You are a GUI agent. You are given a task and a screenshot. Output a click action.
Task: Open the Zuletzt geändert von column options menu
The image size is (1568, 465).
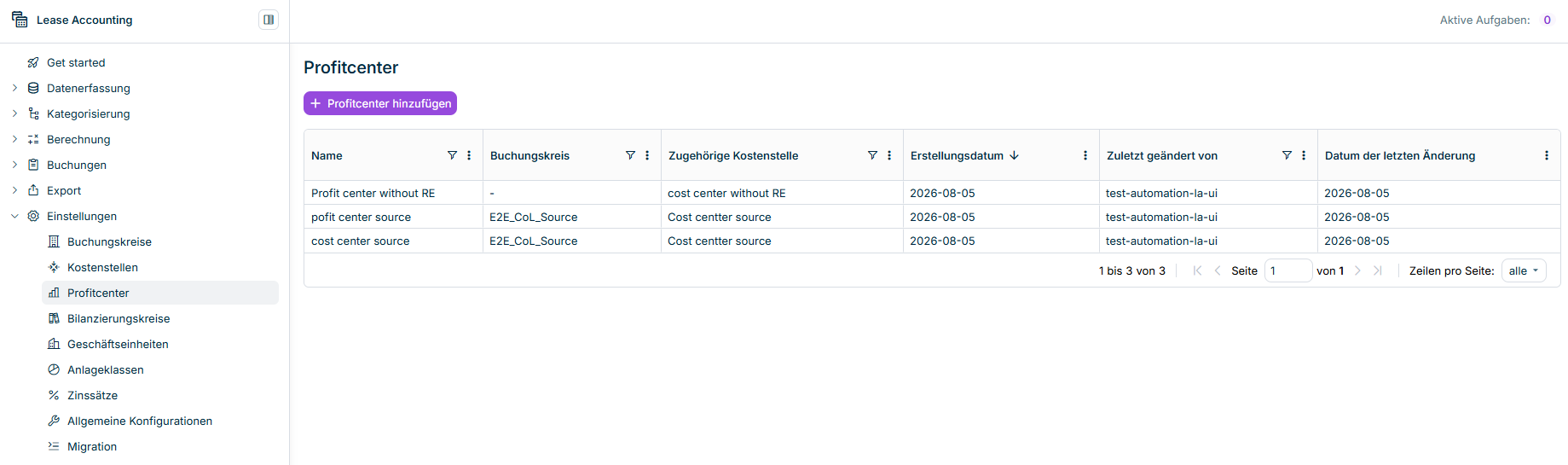point(1304,155)
